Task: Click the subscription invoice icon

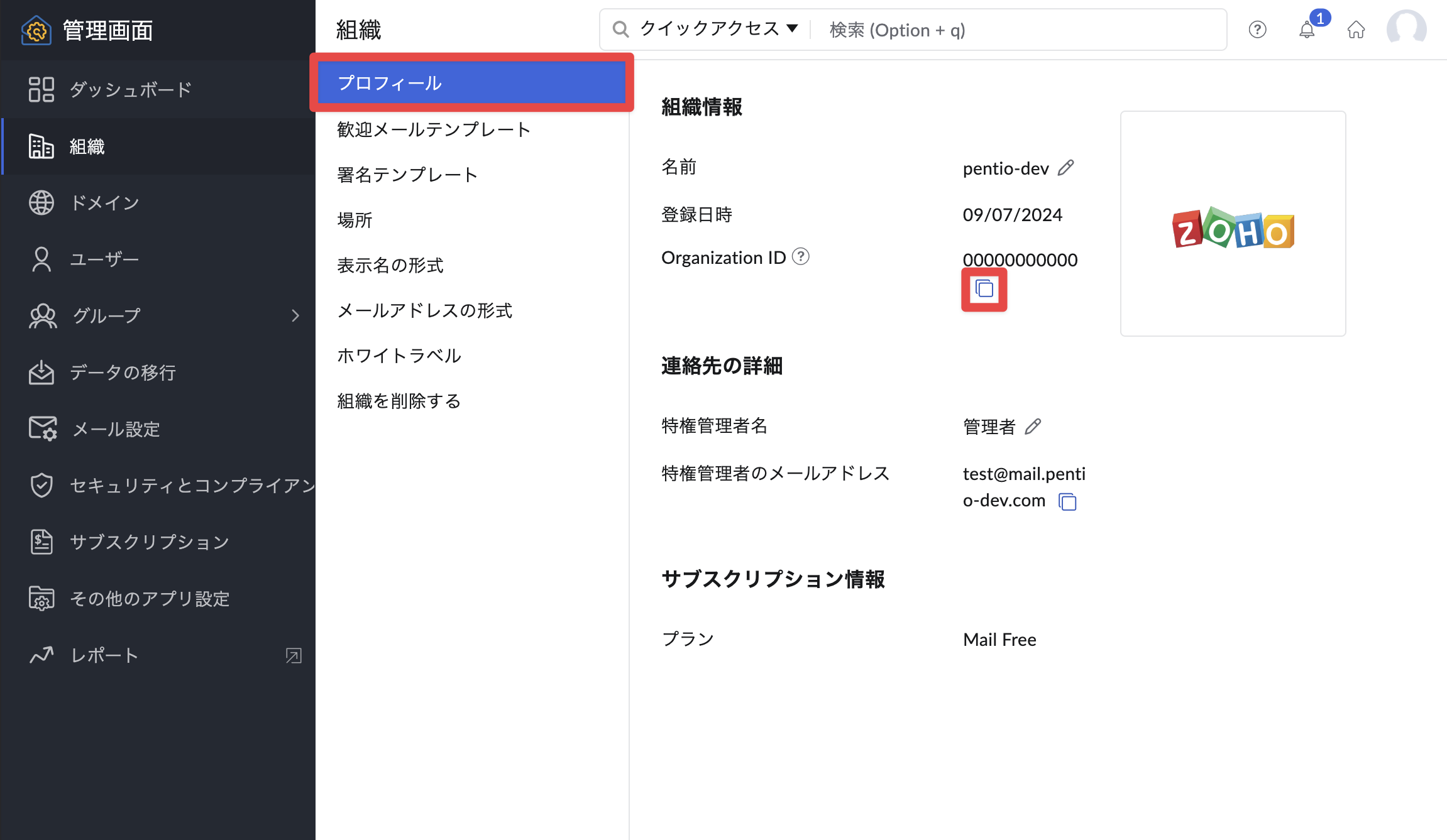Action: tap(41, 542)
